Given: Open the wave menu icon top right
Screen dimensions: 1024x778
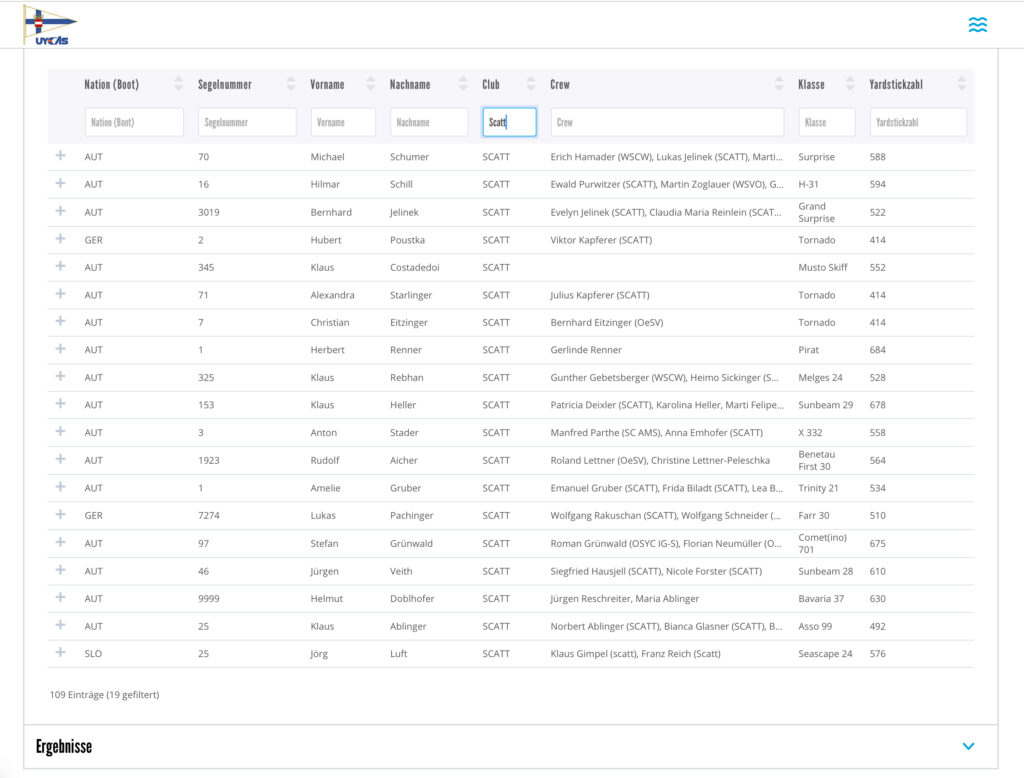Looking at the screenshot, I should 978,25.
